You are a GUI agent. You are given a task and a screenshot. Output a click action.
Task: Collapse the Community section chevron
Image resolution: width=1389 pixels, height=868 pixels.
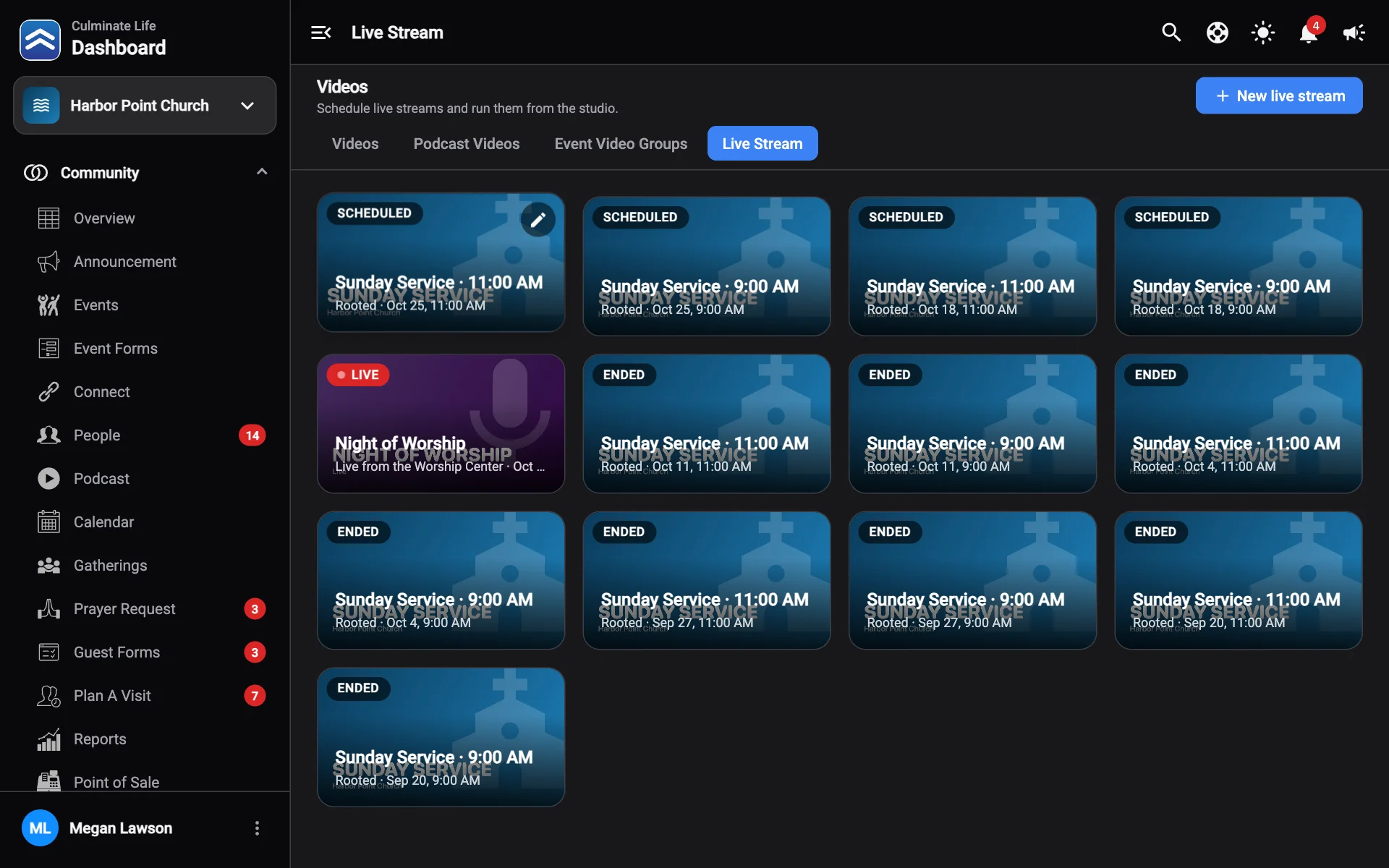click(x=262, y=172)
